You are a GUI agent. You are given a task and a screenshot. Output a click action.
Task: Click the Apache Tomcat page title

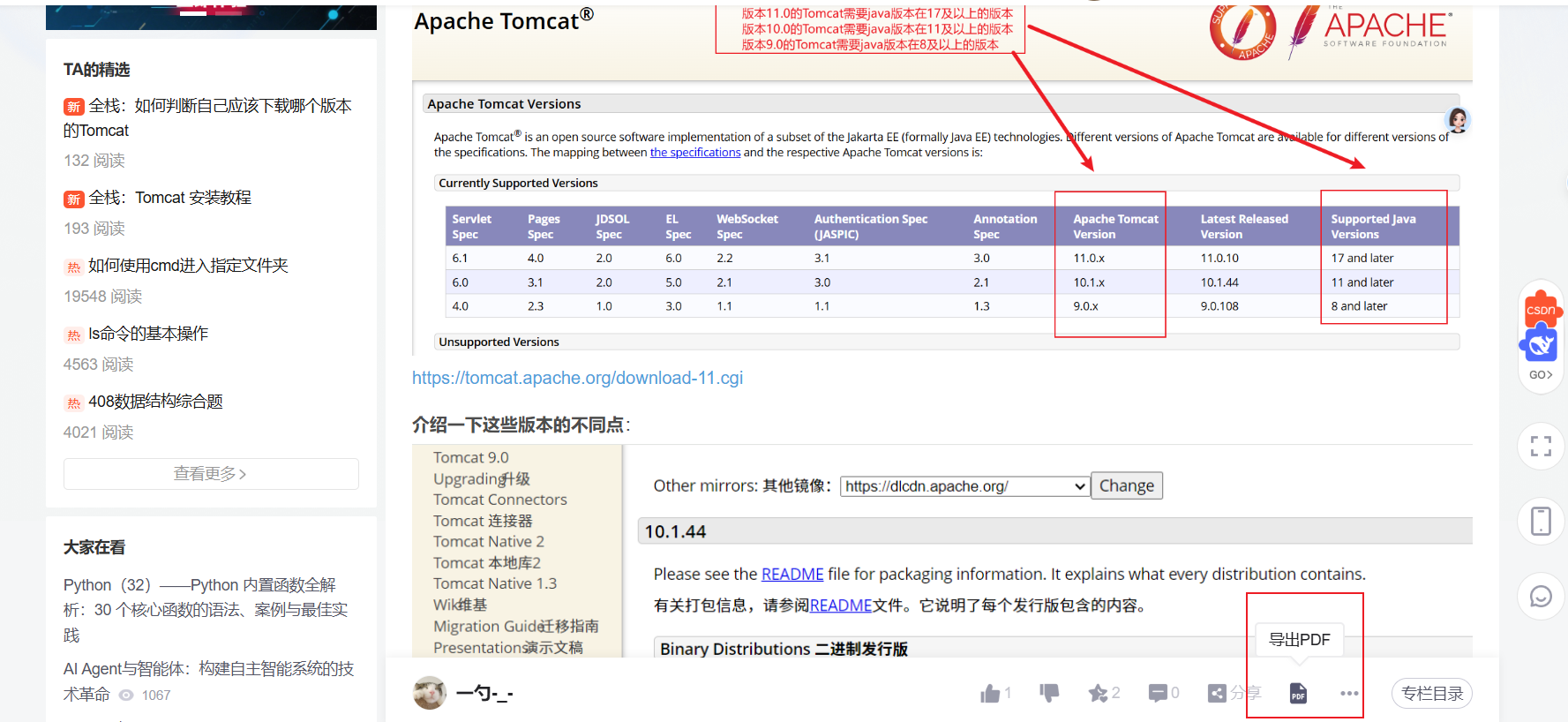[x=504, y=20]
